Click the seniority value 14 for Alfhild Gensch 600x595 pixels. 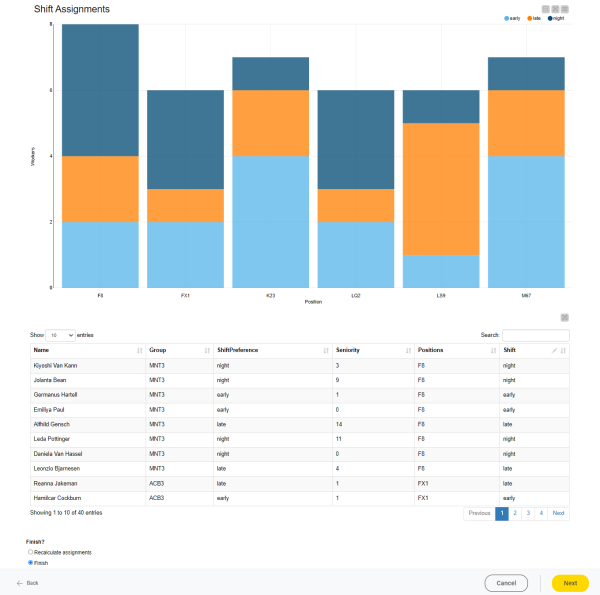click(339, 424)
